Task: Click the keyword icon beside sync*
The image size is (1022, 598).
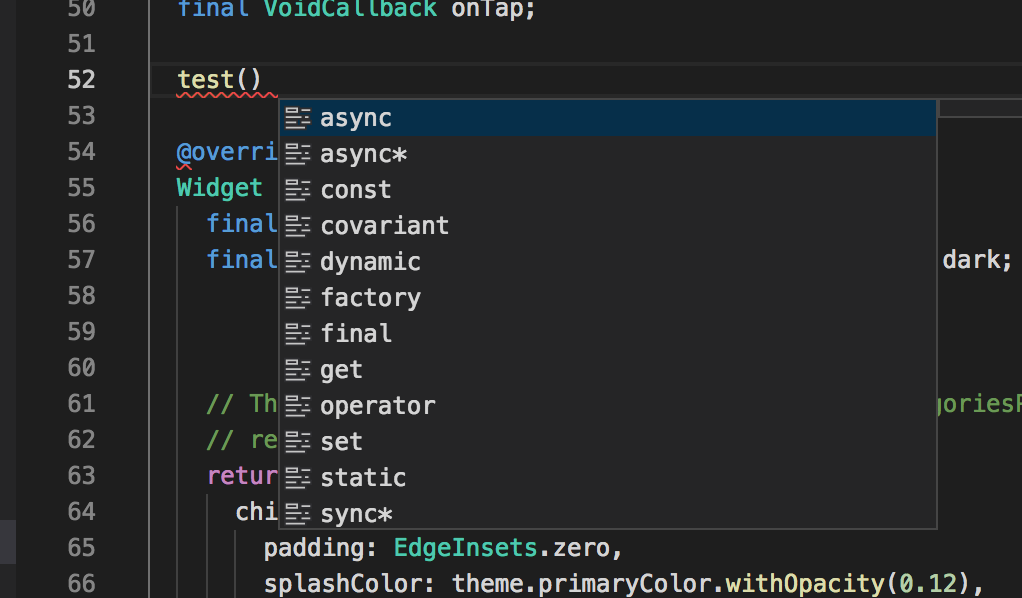Action: coord(298,513)
